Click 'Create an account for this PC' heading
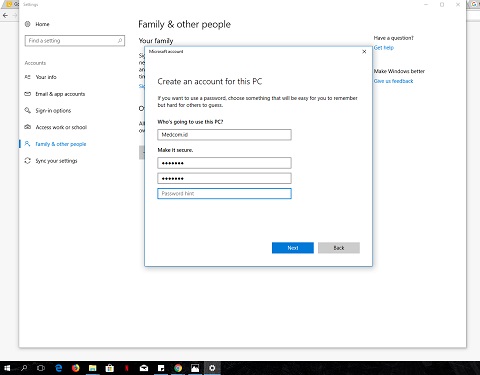 [210, 82]
